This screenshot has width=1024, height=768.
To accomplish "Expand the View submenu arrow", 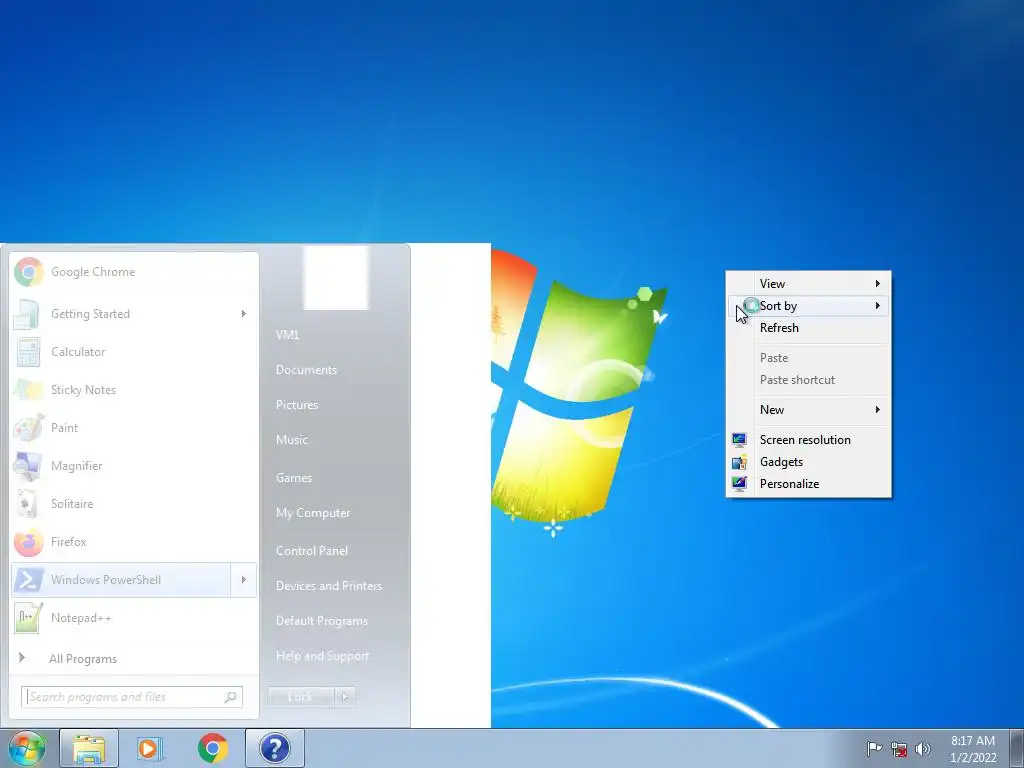I will tap(878, 283).
